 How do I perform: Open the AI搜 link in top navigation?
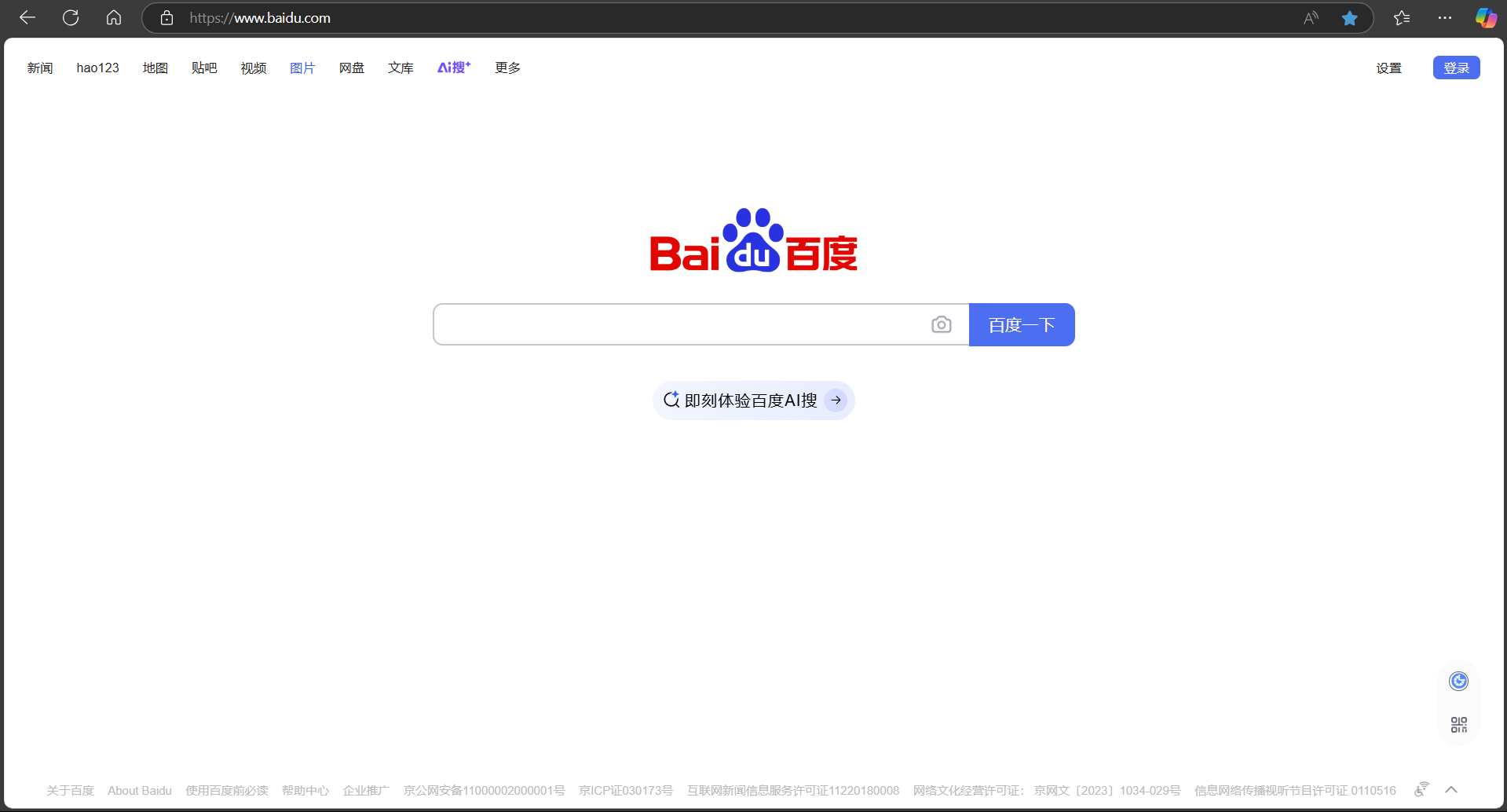[x=454, y=68]
